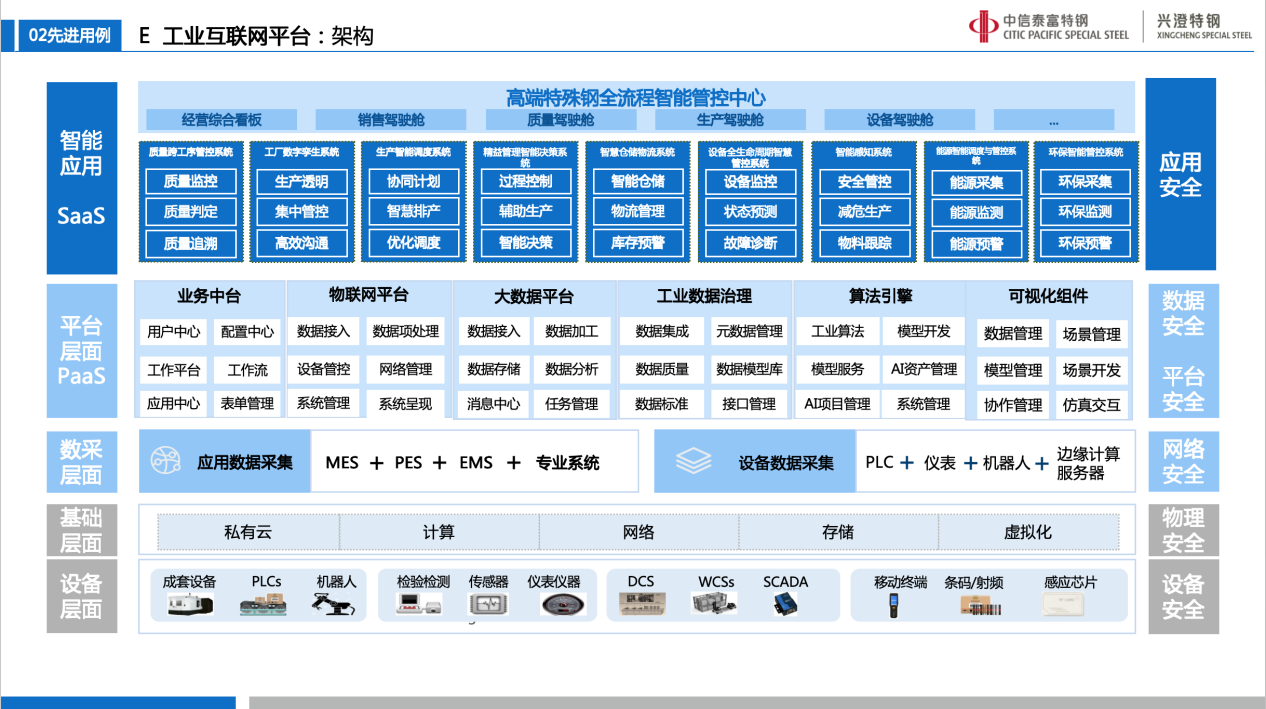This screenshot has width=1266, height=709.
Task: Choose the 智能决策 box
Action: [x=525, y=243]
